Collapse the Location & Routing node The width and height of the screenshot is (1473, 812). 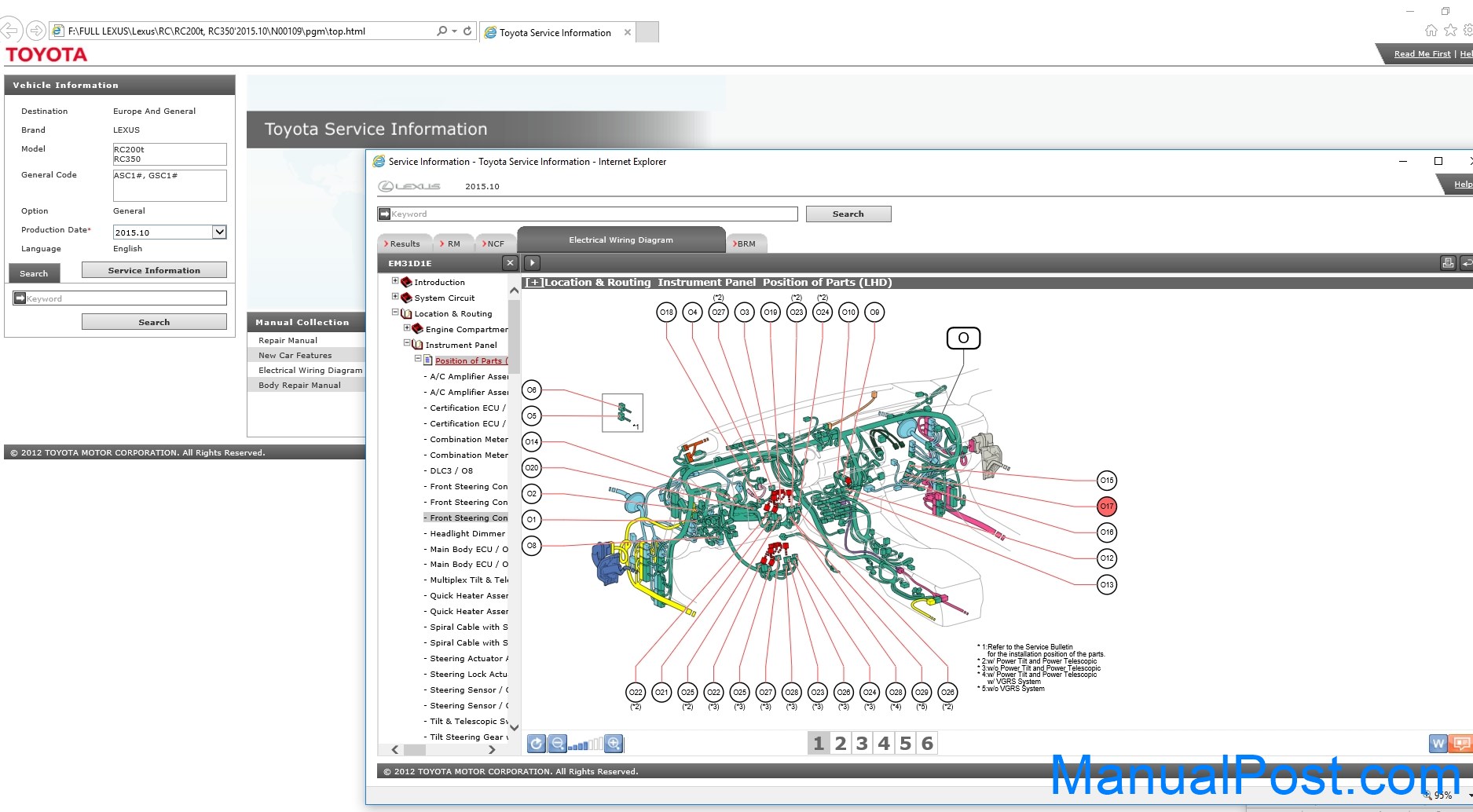point(395,312)
